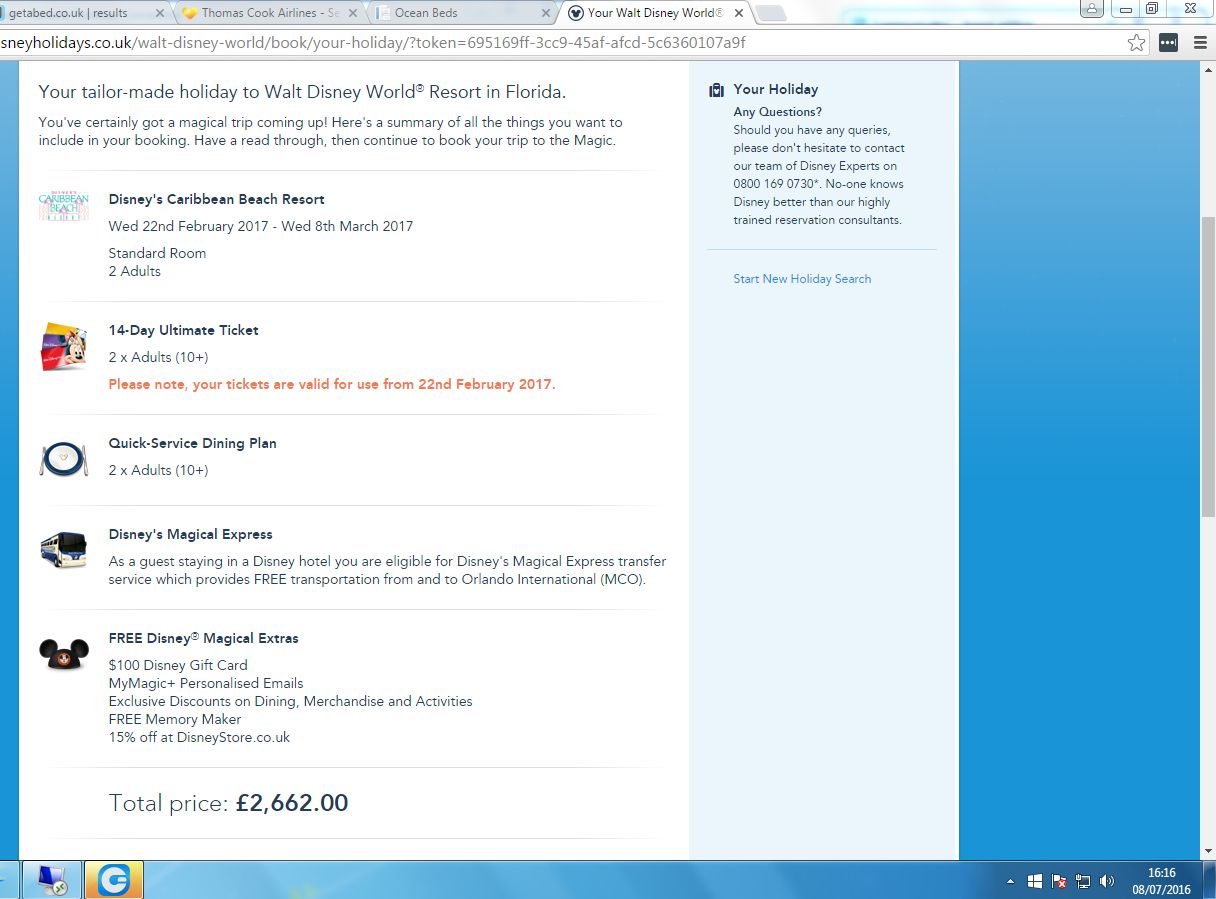
Task: Show hidden system tray icons
Action: (1011, 881)
